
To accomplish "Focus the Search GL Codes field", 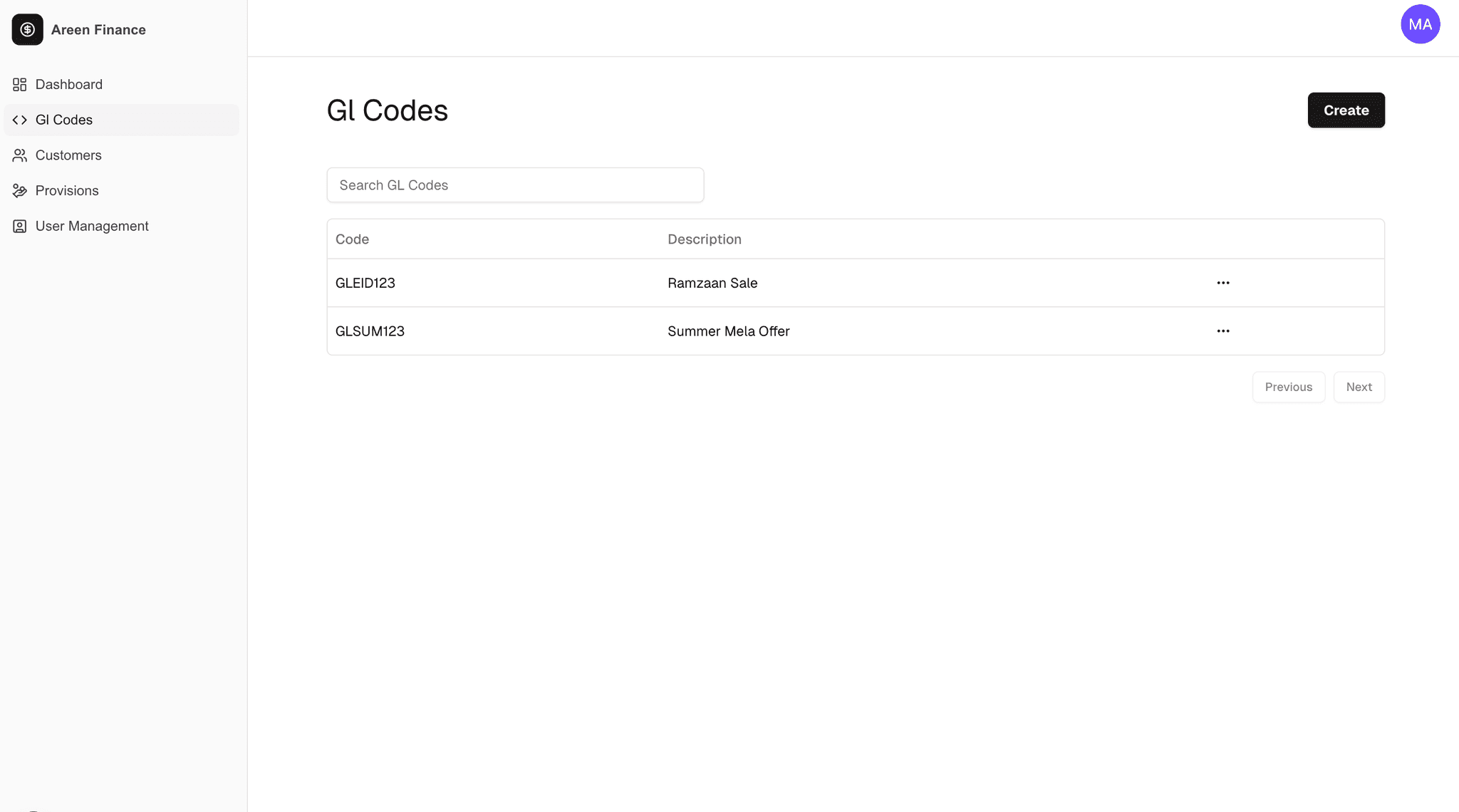I will coord(514,184).
